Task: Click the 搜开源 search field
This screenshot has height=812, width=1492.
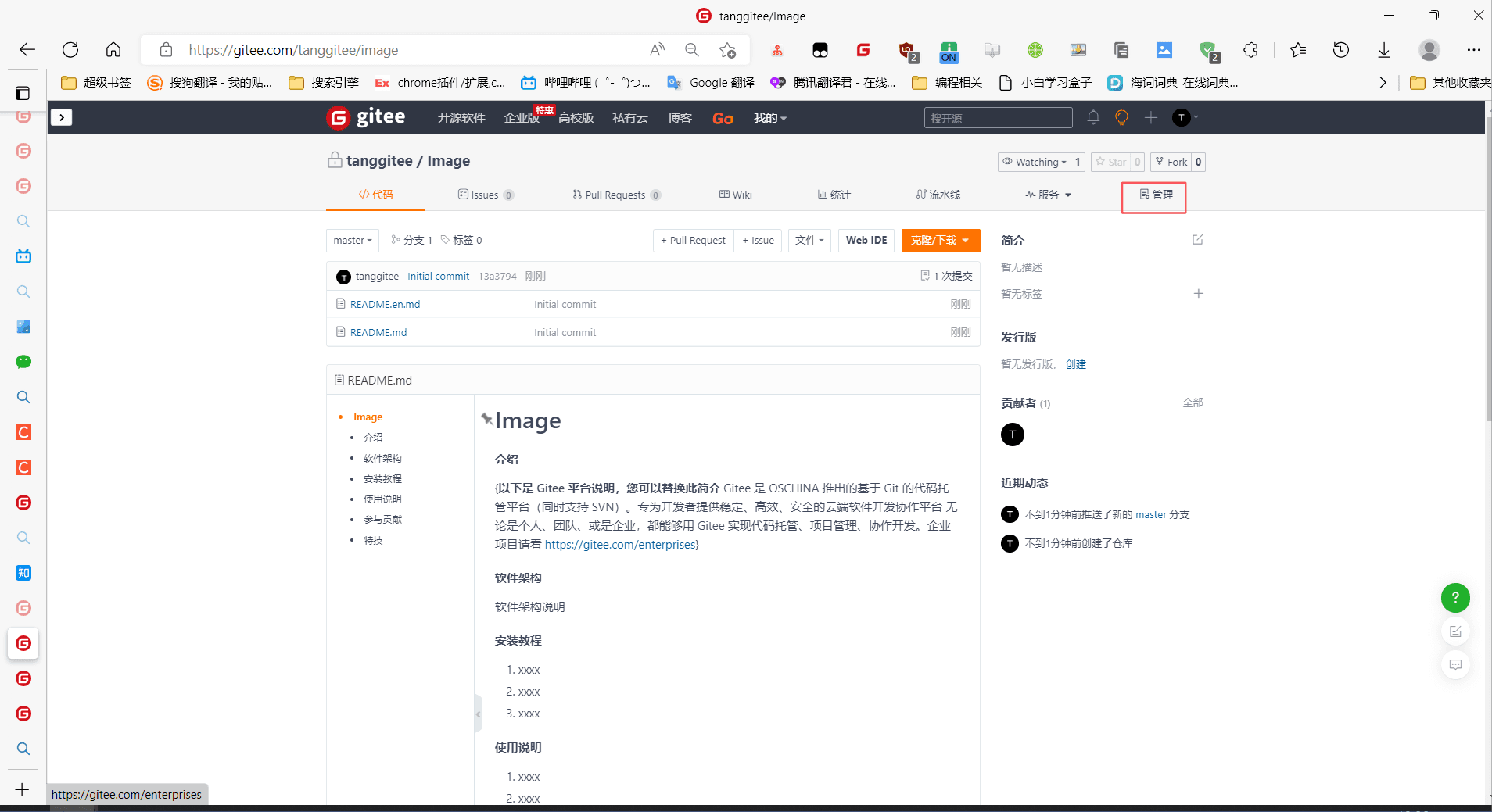Action: (x=998, y=118)
